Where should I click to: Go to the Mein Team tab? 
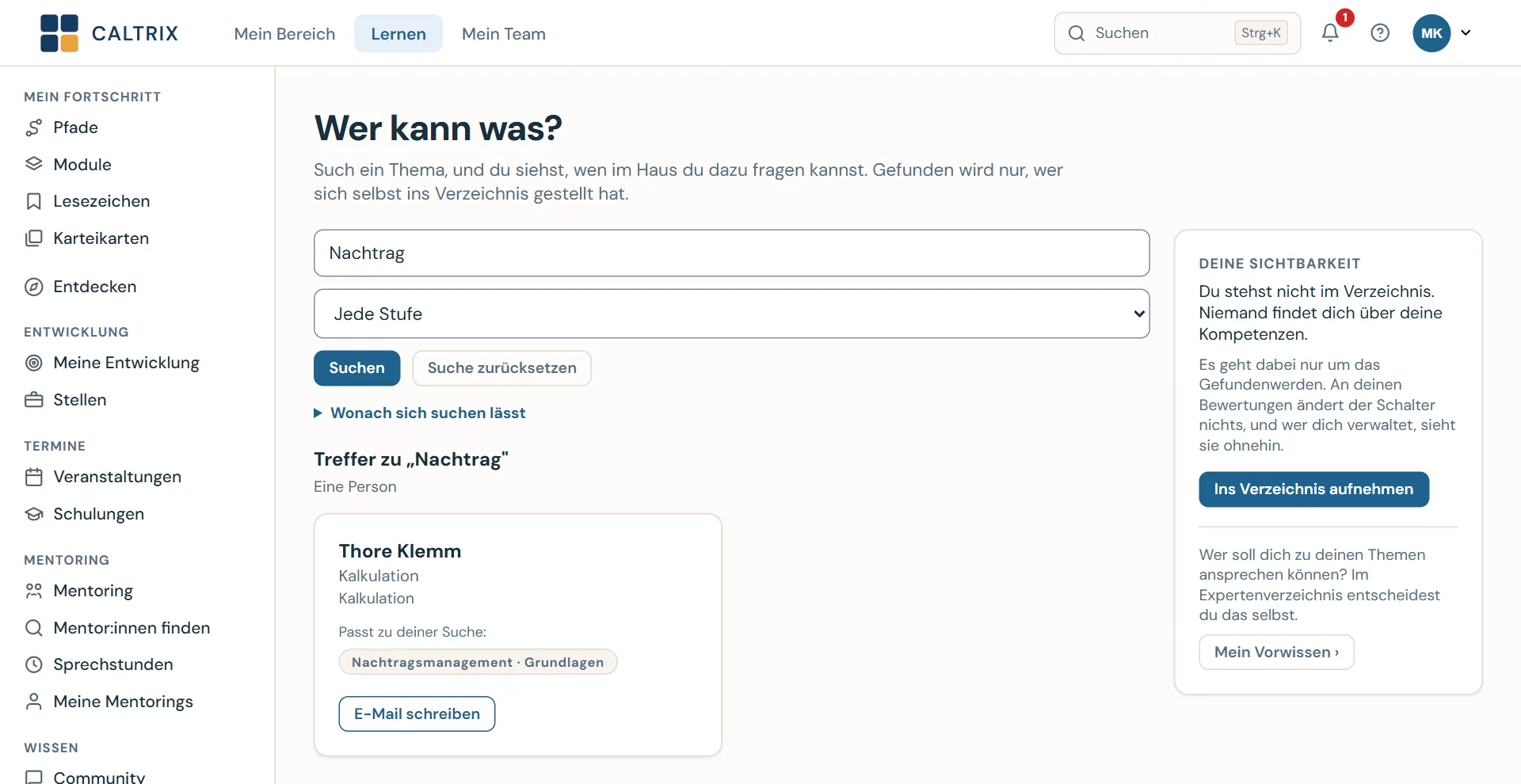click(504, 33)
